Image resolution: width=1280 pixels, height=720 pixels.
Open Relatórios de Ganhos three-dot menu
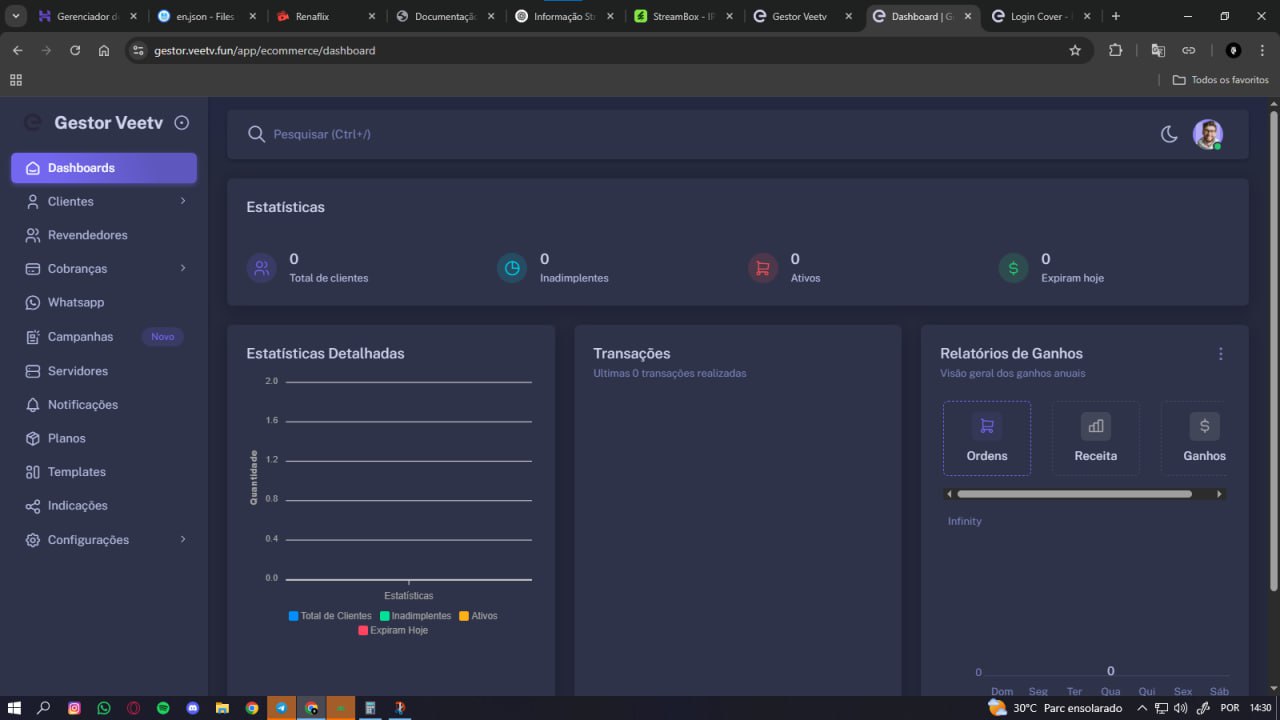pos(1220,354)
